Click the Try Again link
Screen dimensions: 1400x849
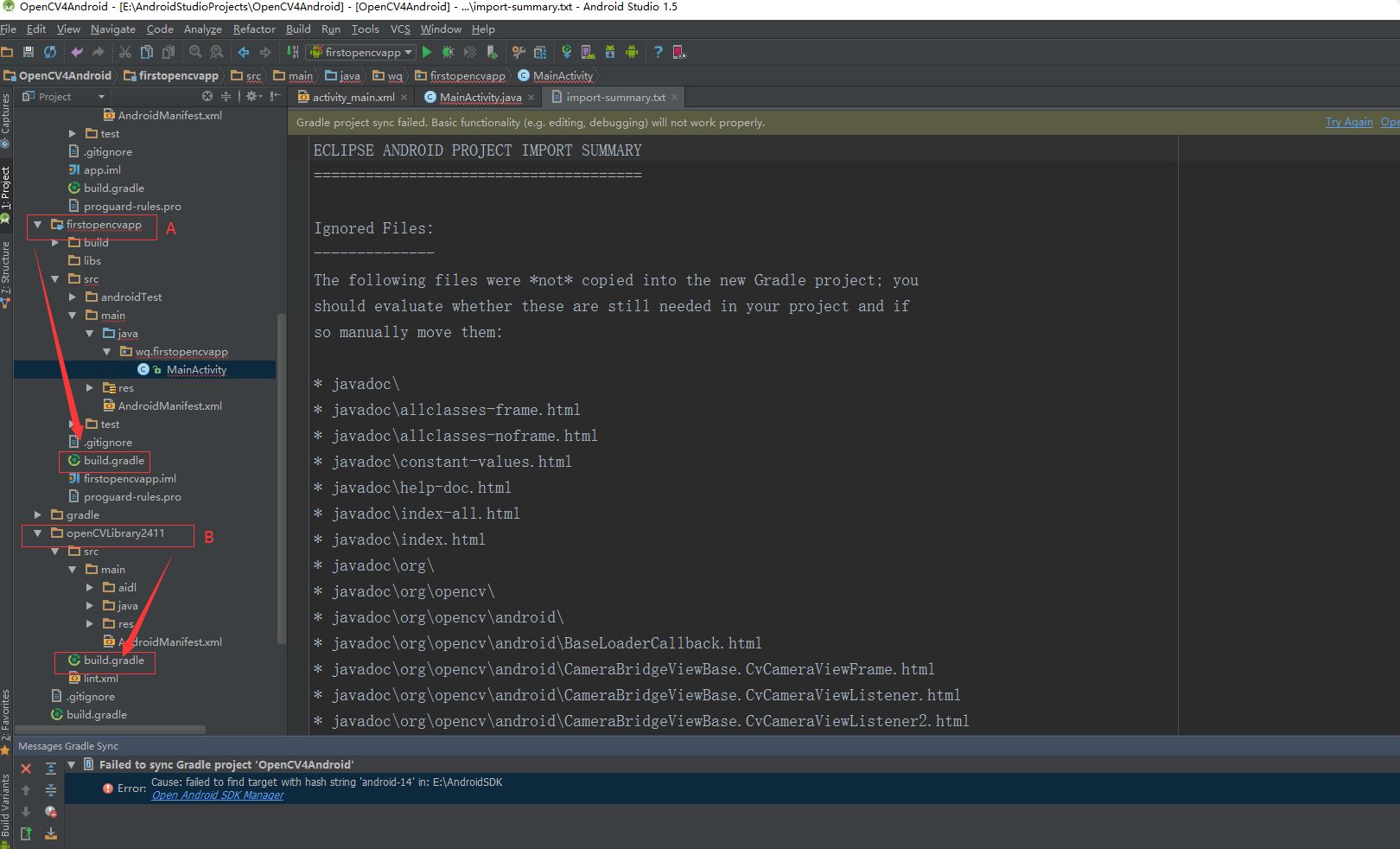pos(1349,122)
